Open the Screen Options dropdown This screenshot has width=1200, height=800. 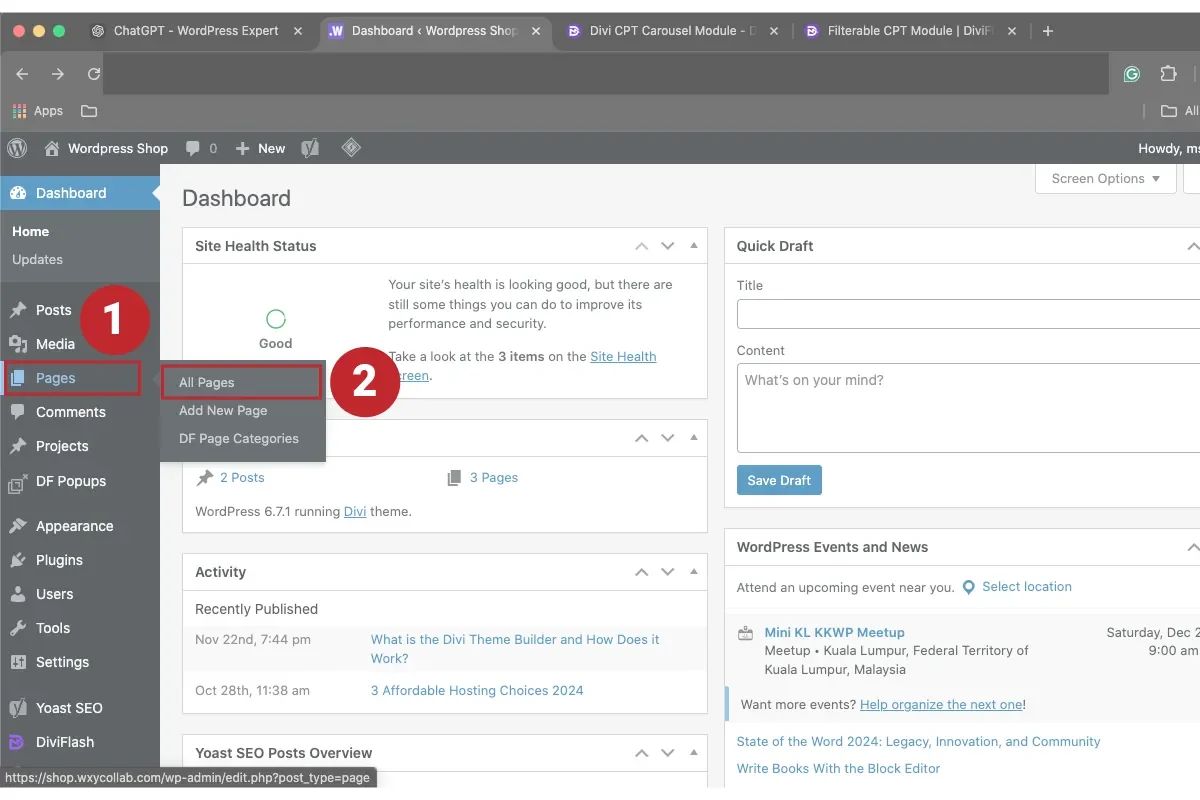point(1105,178)
